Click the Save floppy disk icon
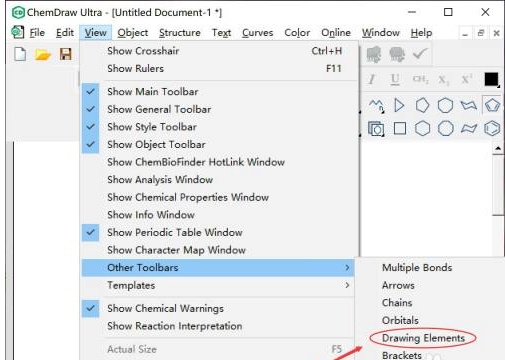 [66, 54]
